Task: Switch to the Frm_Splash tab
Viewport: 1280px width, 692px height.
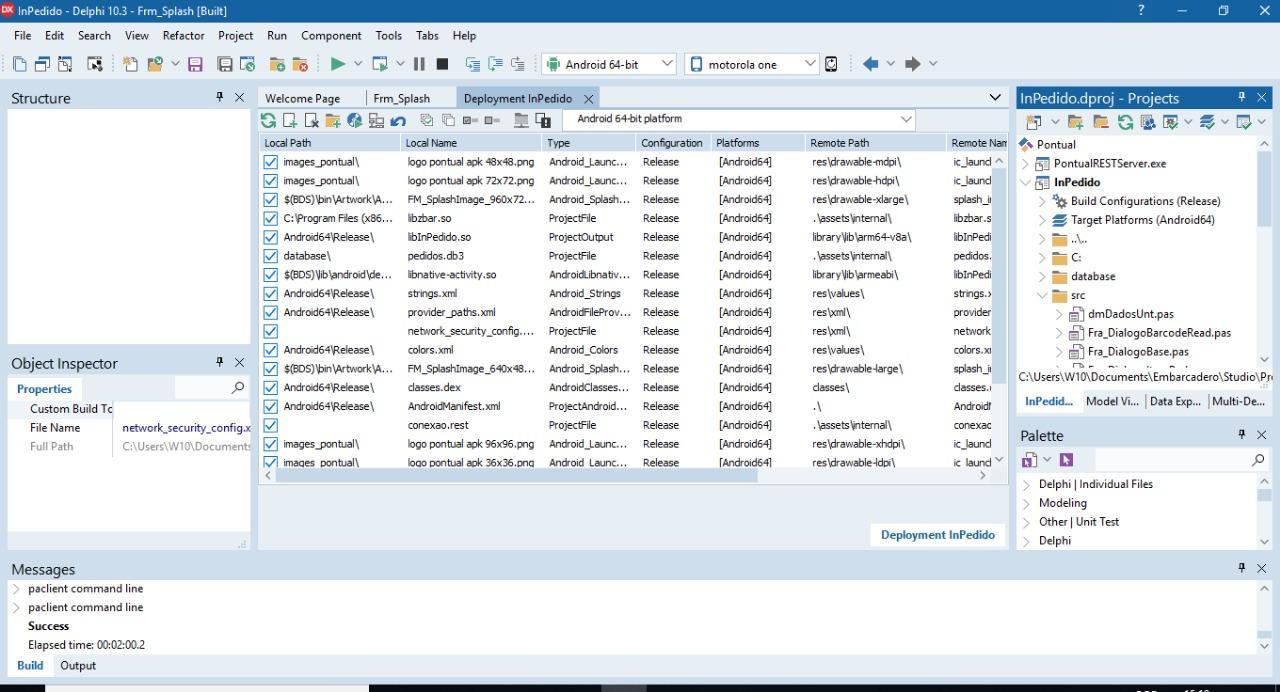Action: (401, 98)
